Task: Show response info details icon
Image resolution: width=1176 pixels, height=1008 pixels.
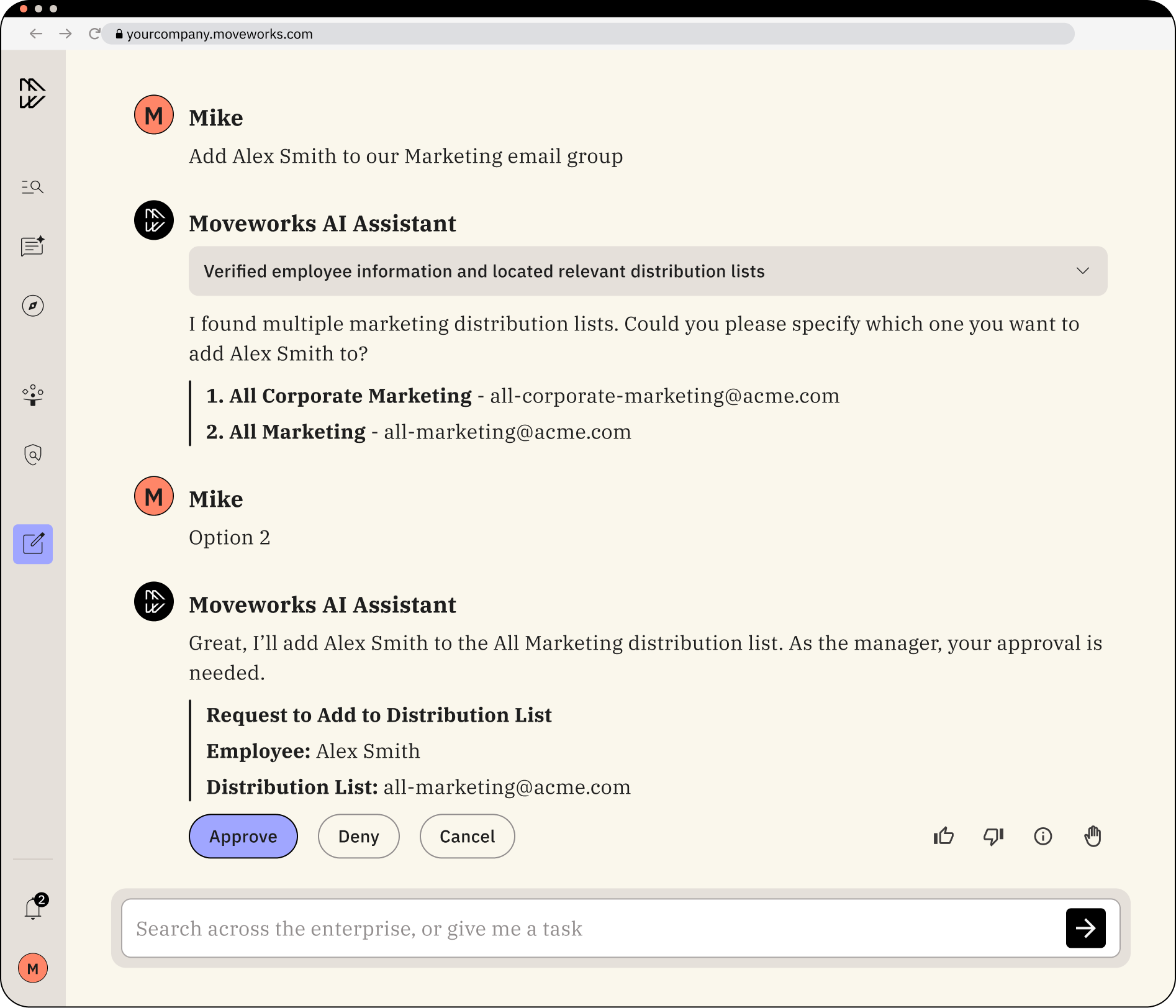Action: click(1043, 836)
